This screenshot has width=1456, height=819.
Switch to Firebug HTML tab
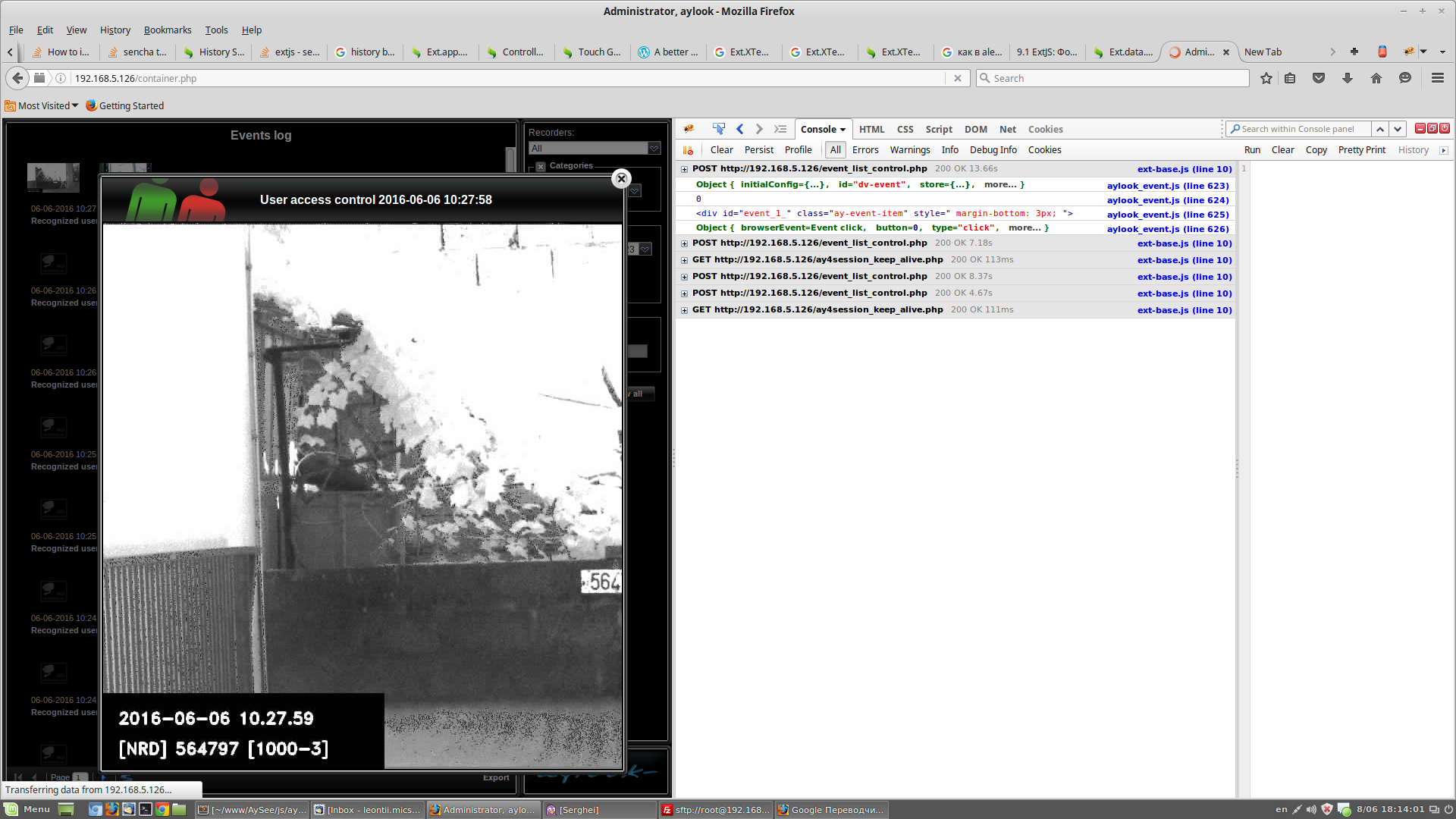point(871,130)
